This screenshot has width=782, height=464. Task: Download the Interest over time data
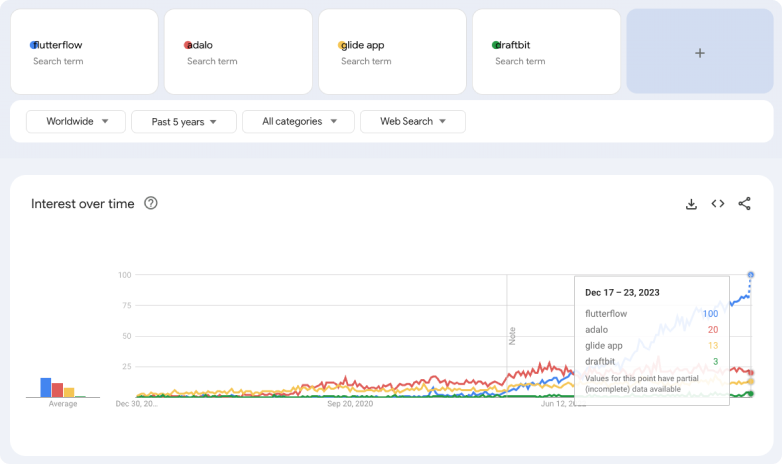point(691,204)
